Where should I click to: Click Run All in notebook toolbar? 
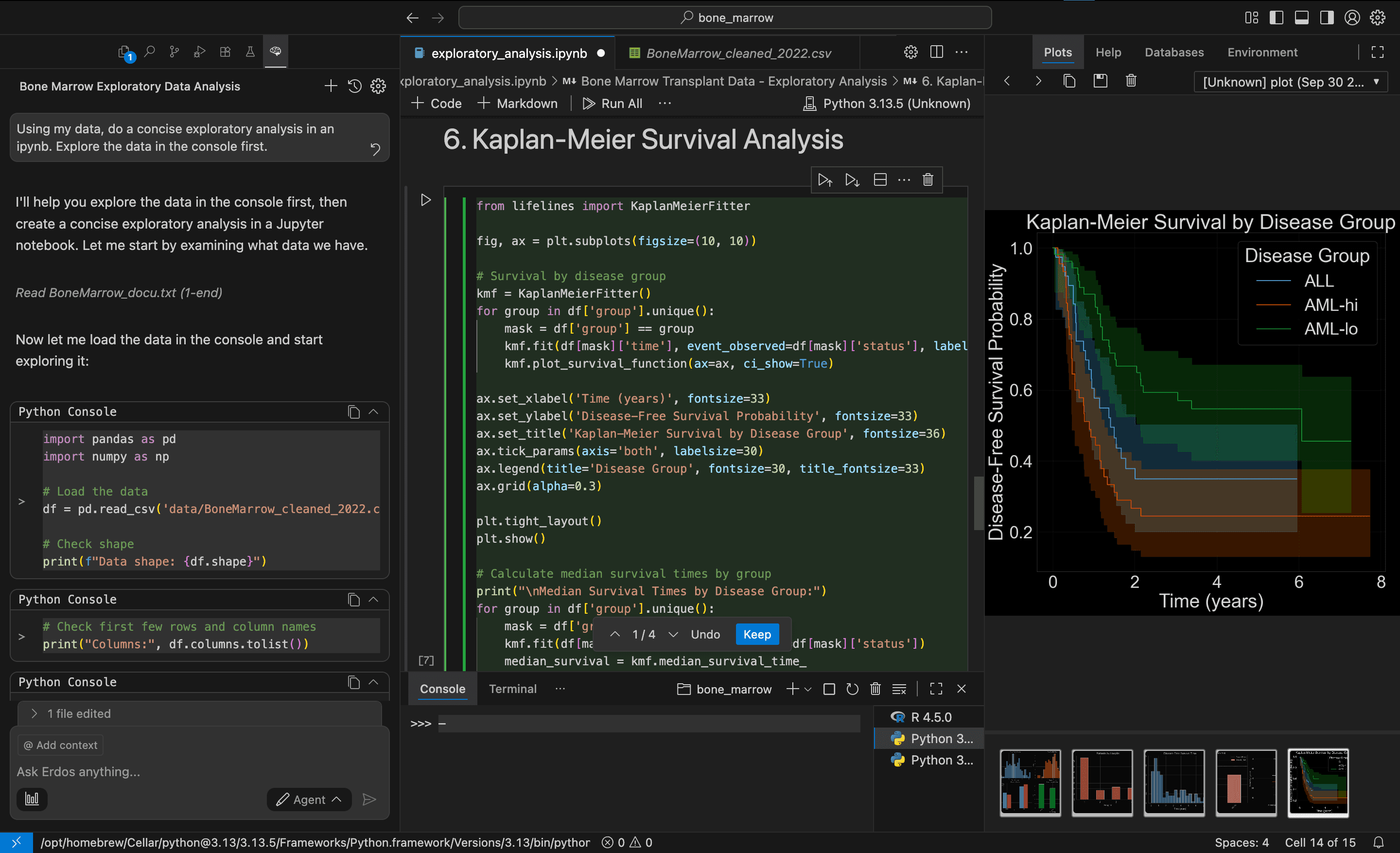(612, 104)
